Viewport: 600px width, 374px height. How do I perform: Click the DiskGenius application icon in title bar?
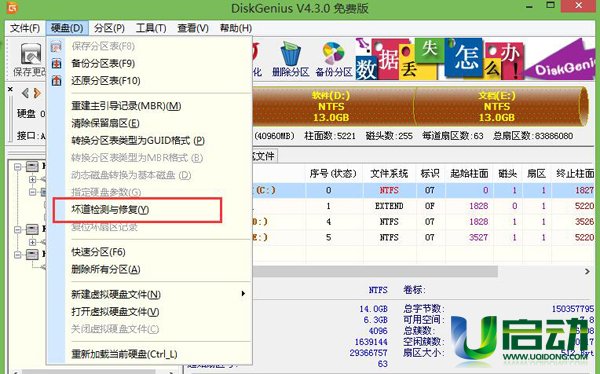click(x=12, y=7)
